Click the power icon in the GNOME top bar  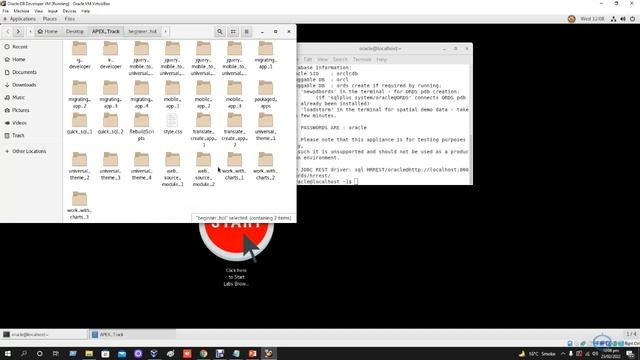pos(632,19)
